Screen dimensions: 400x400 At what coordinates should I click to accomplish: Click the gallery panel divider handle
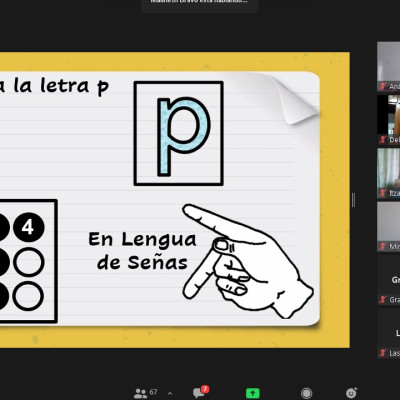pyautogui.click(x=353, y=200)
